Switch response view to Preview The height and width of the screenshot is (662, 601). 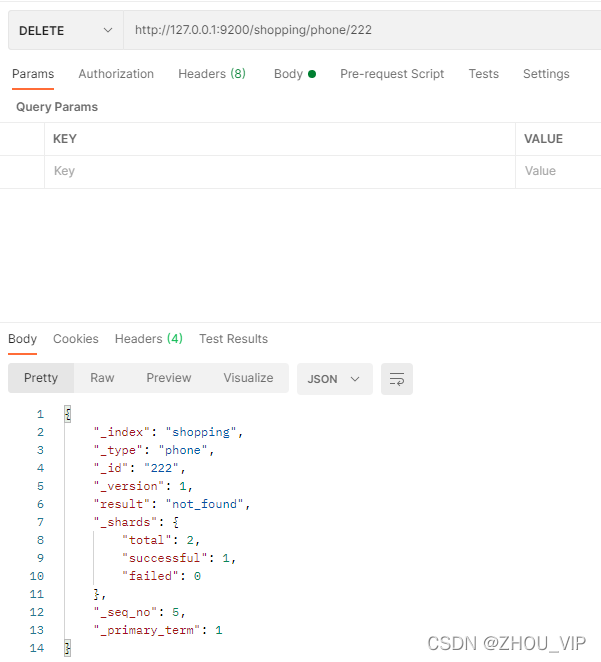pos(169,378)
